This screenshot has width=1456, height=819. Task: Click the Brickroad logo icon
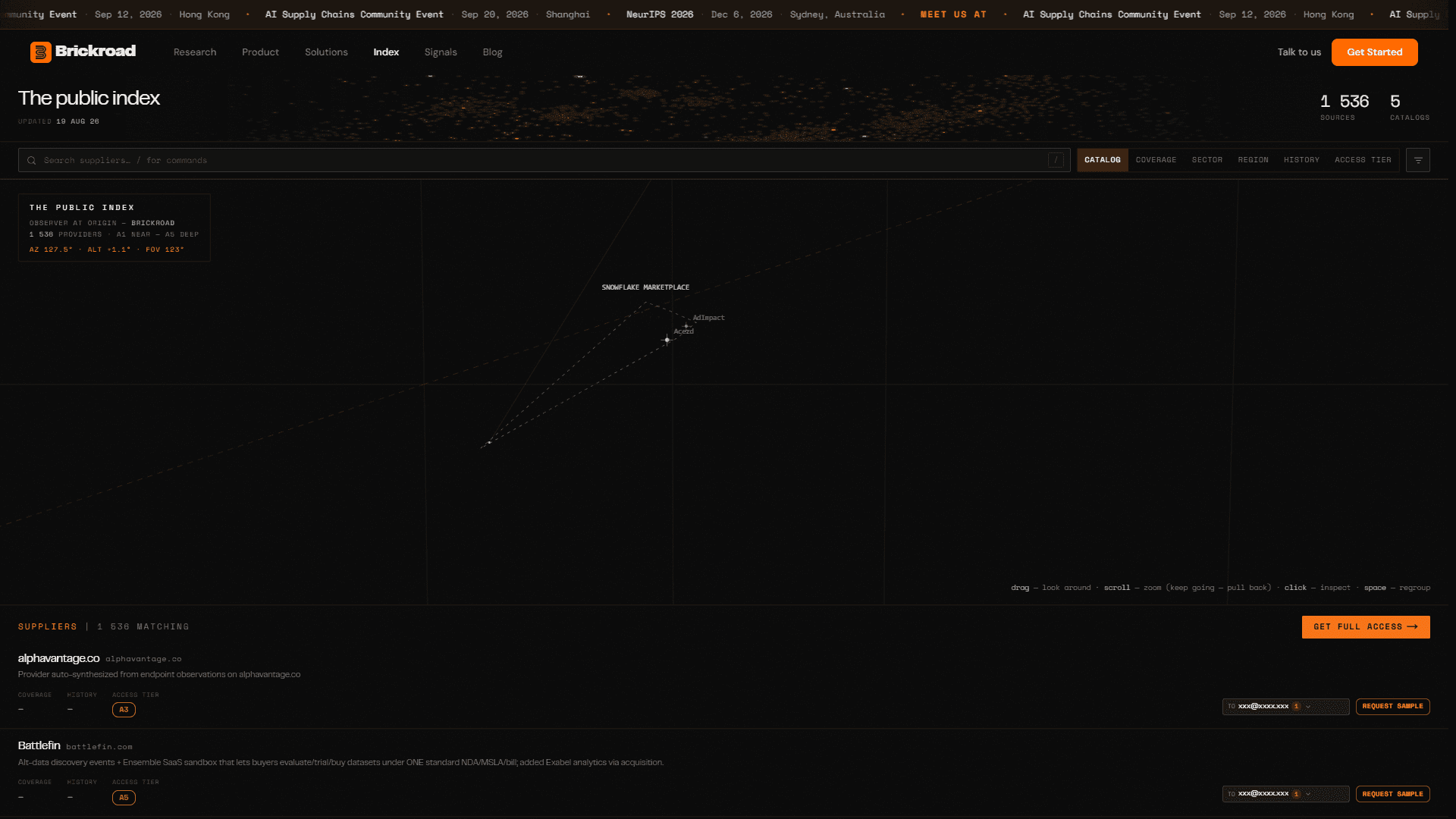pyautogui.click(x=40, y=52)
